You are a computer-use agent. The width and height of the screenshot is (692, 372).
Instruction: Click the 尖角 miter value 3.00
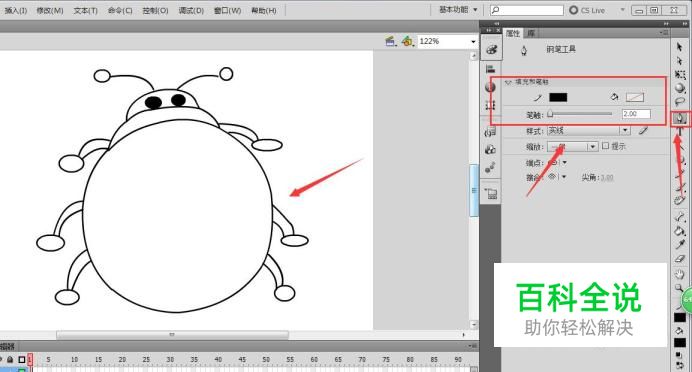pos(607,177)
